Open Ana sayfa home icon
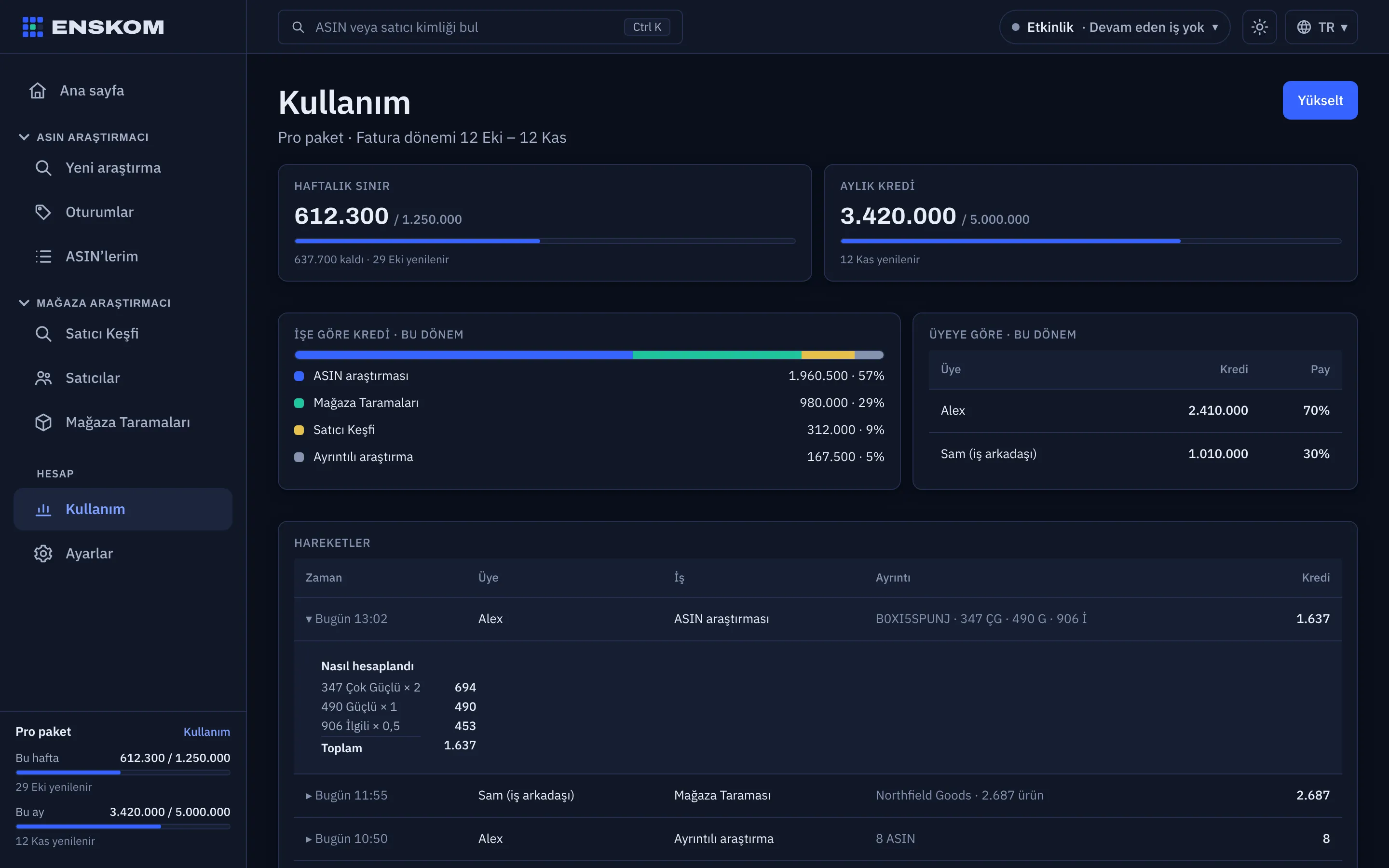Image resolution: width=1389 pixels, height=868 pixels. point(38,91)
